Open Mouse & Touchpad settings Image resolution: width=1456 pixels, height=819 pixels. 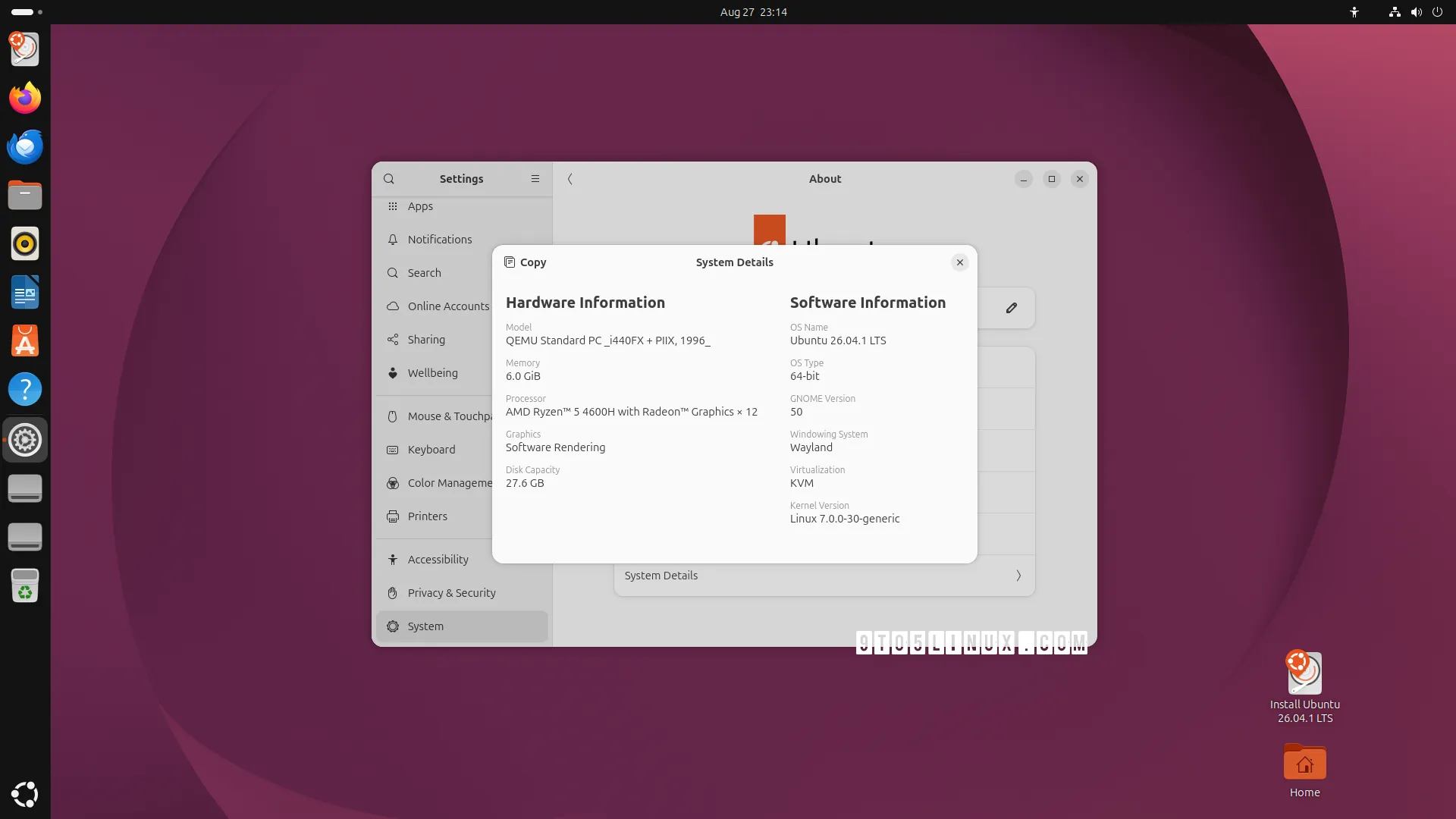[x=435, y=416]
